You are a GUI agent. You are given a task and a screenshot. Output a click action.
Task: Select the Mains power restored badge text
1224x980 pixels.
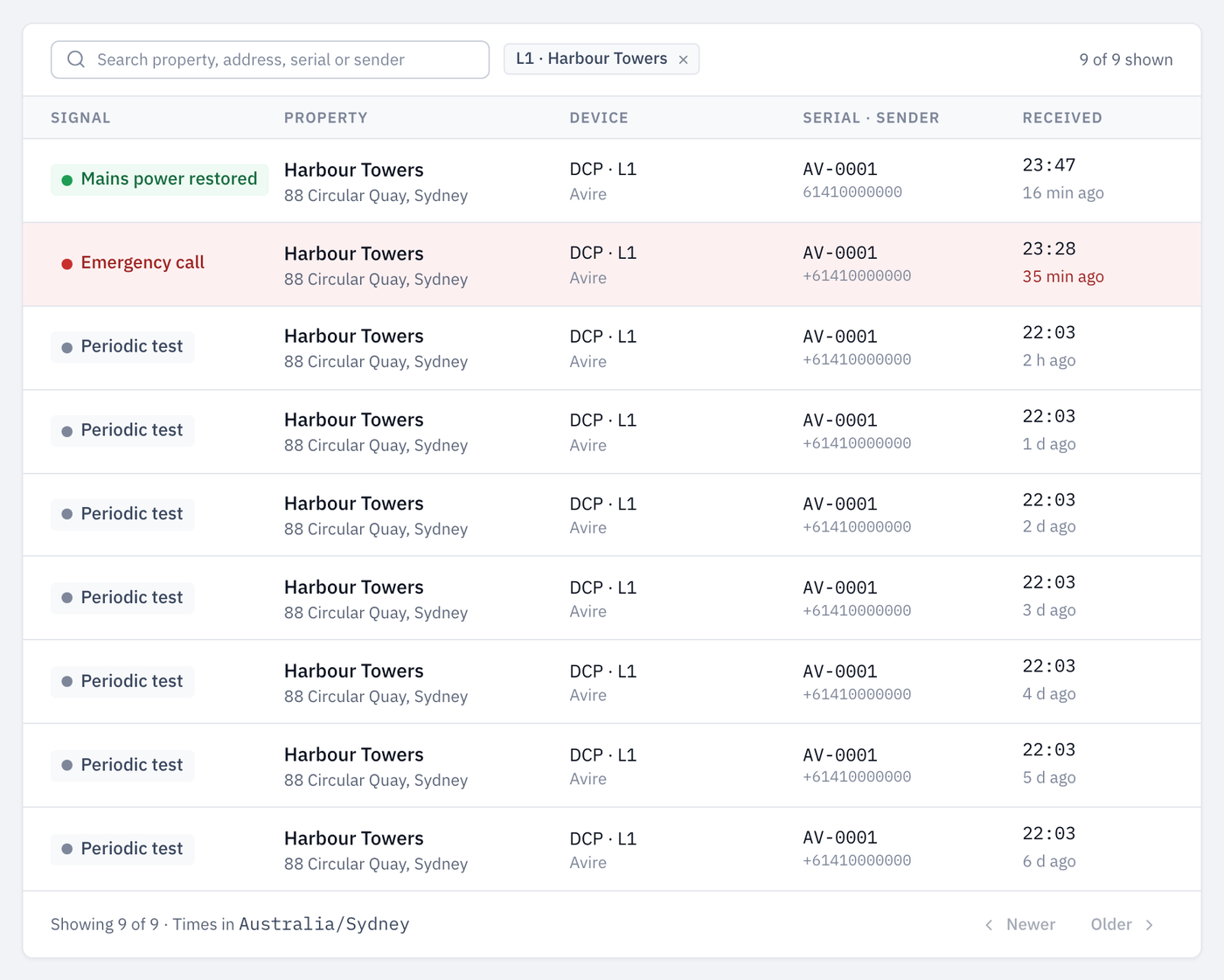(x=169, y=179)
